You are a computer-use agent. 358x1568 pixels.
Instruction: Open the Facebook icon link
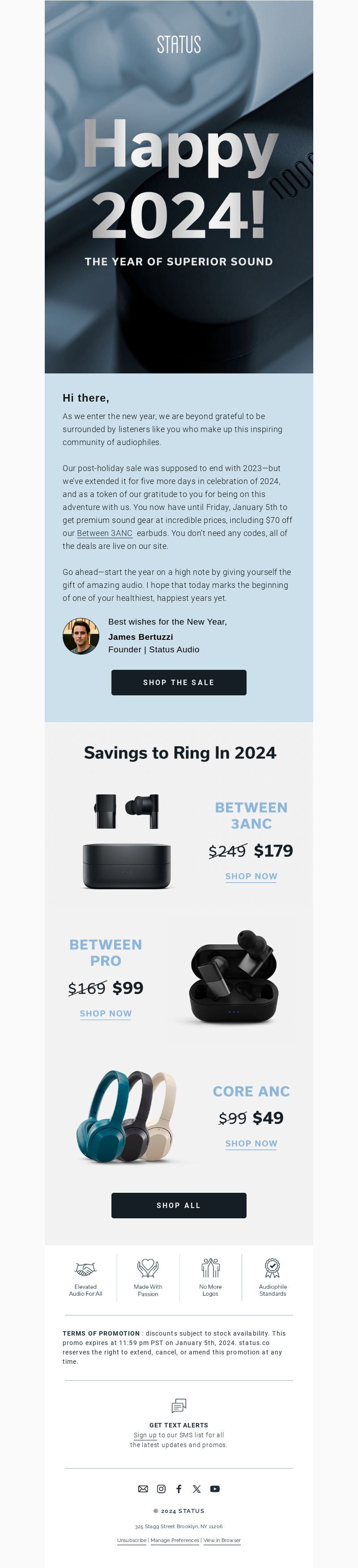[x=179, y=1489]
